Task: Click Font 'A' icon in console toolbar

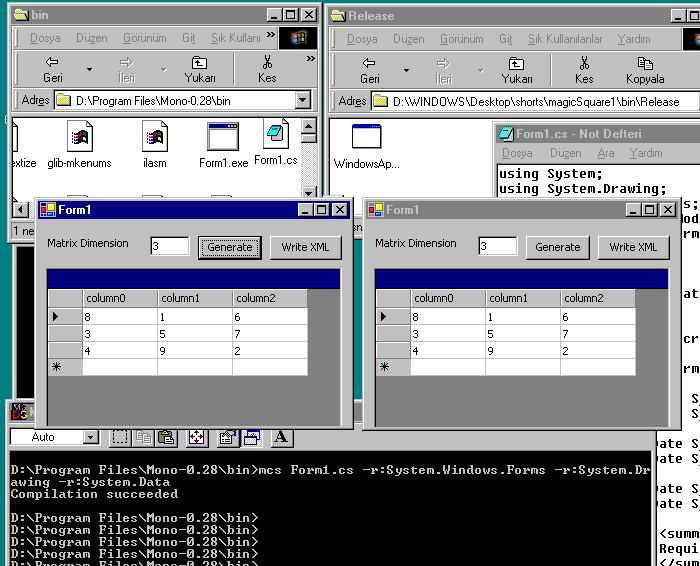Action: (281, 437)
